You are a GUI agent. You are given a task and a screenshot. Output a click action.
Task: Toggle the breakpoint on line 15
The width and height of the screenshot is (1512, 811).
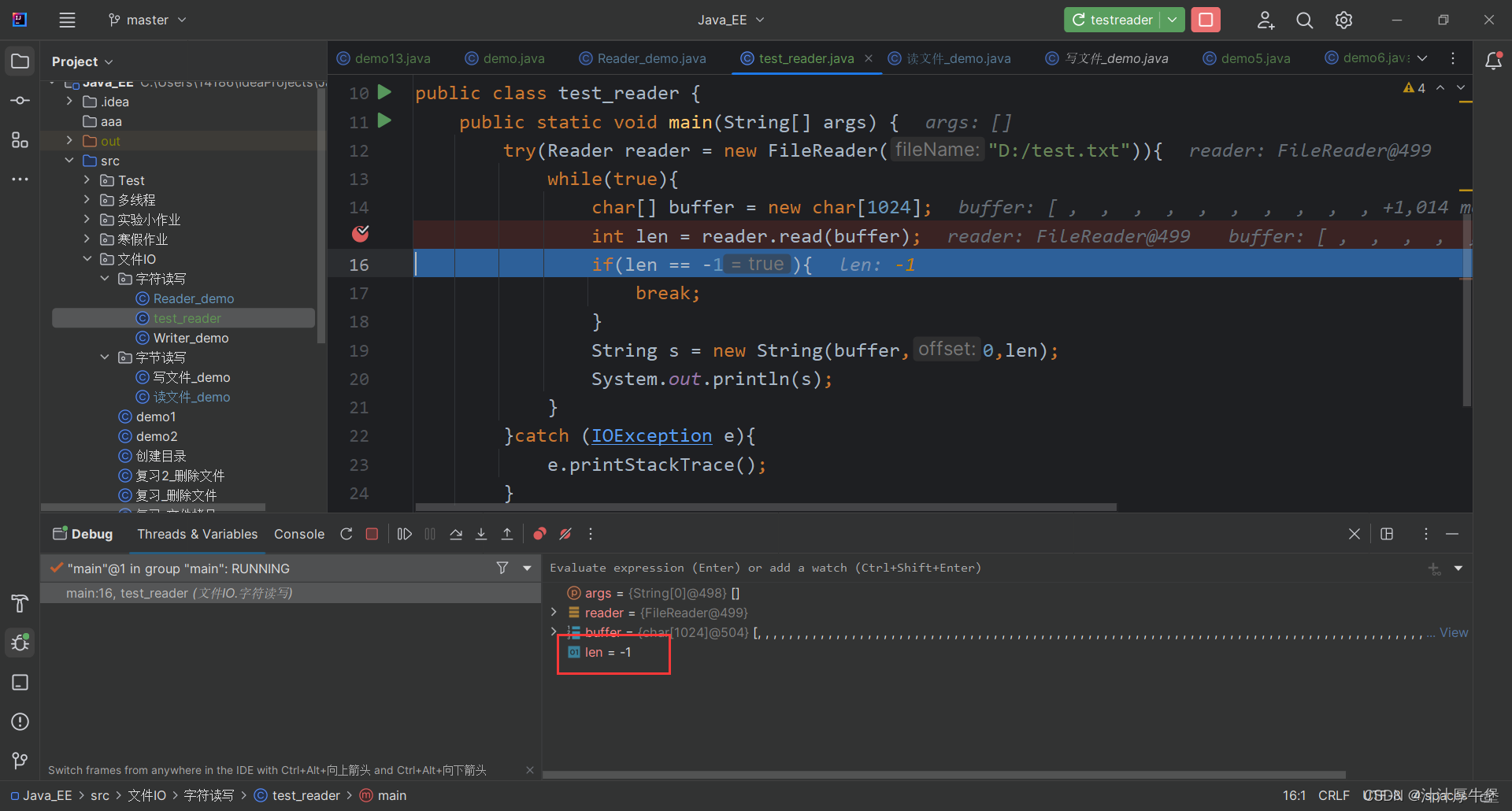tap(360, 235)
